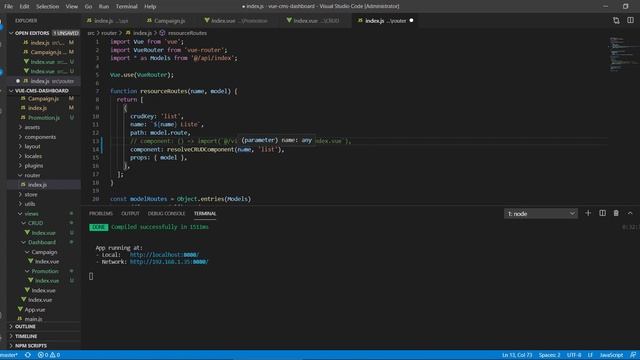The height and width of the screenshot is (360, 640).
Task: Create a new terminal with the plus icon
Action: pos(588,213)
